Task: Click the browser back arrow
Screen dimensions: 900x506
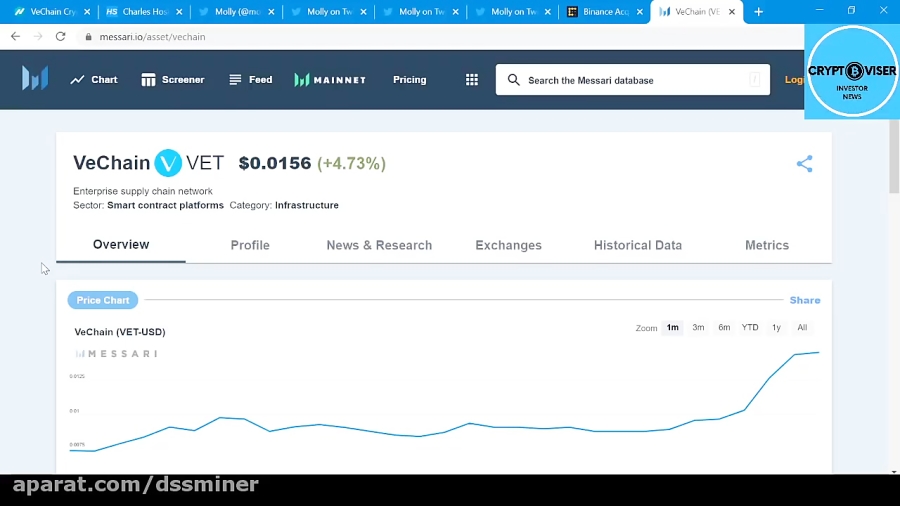Action: click(15, 37)
